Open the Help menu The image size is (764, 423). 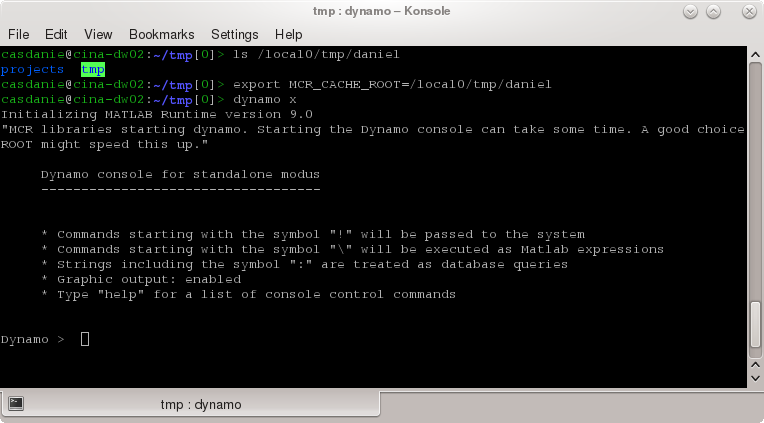288,35
